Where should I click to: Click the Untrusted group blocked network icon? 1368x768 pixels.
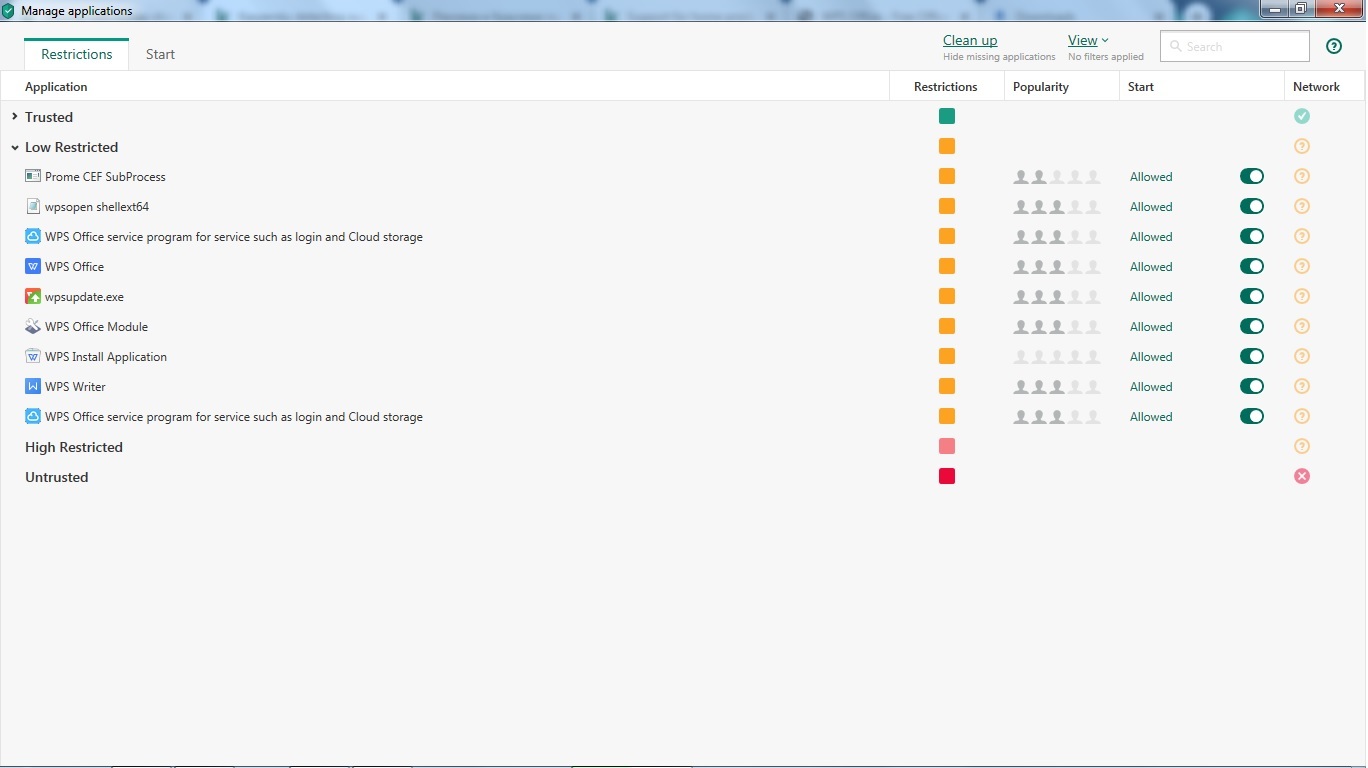1302,476
